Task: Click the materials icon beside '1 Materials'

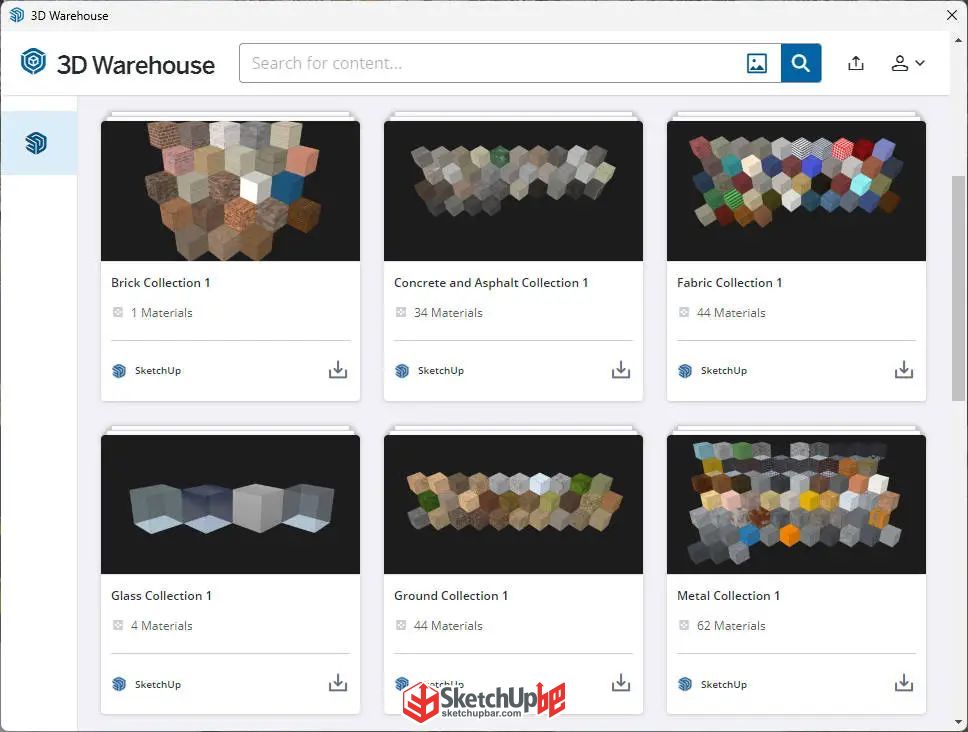Action: point(118,312)
